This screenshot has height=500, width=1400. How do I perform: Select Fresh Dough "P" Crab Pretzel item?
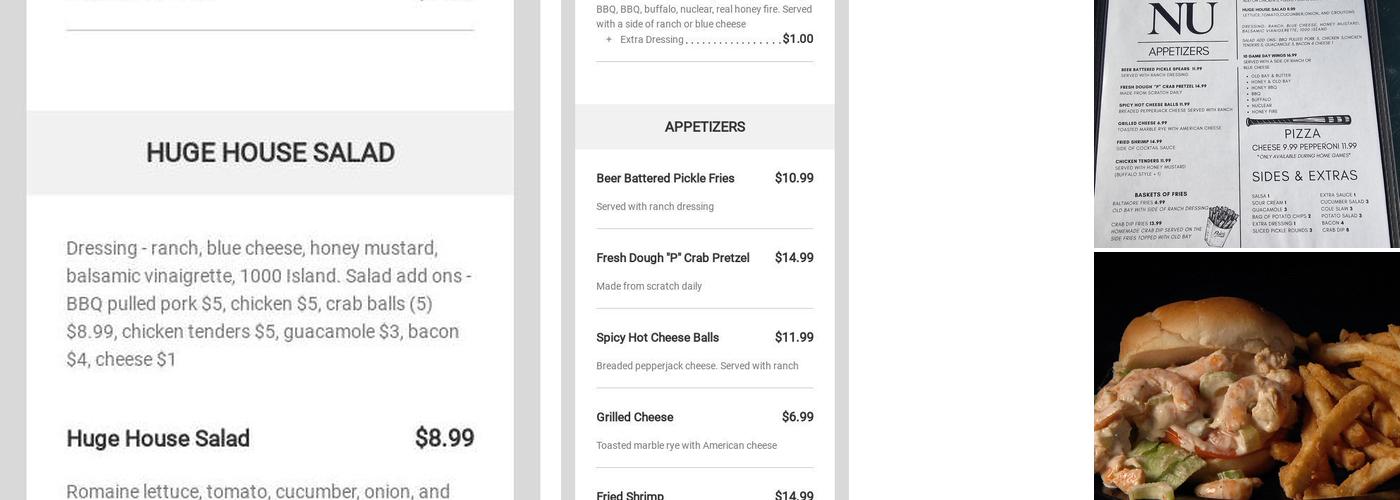(x=672, y=258)
